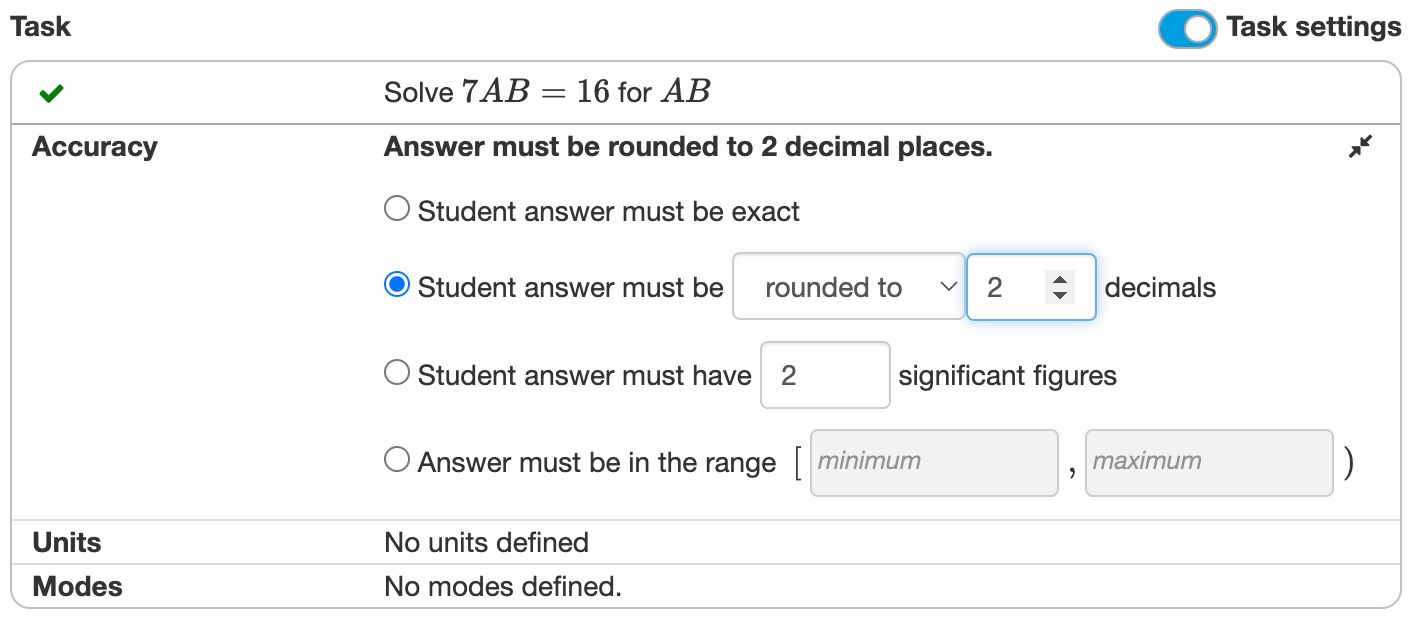Select the 'rounded to' decimals radio button
The height and width of the screenshot is (618, 1412).
pyautogui.click(x=397, y=286)
